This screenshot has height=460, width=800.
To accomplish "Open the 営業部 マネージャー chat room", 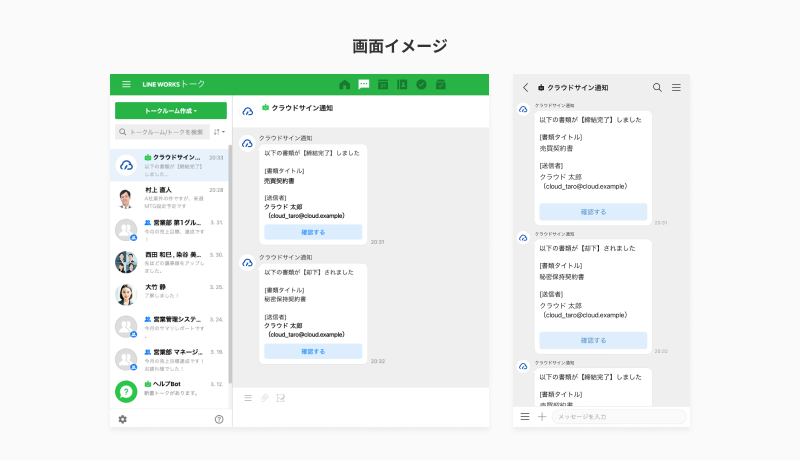I will point(169,360).
